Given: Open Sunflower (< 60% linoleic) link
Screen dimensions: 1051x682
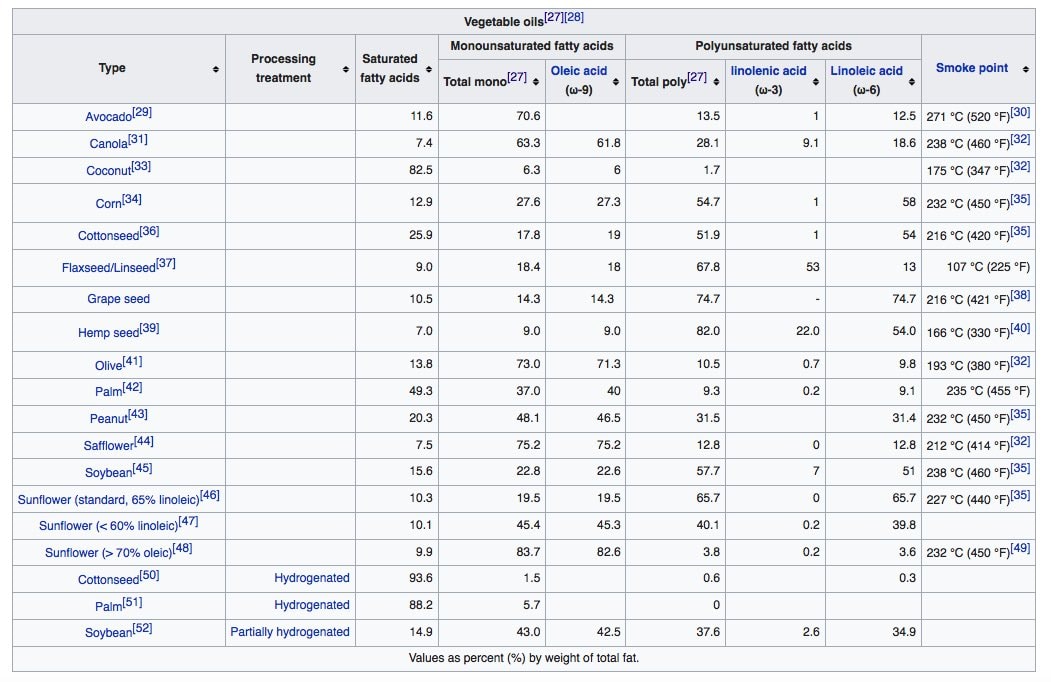Looking at the screenshot, I should coord(109,526).
